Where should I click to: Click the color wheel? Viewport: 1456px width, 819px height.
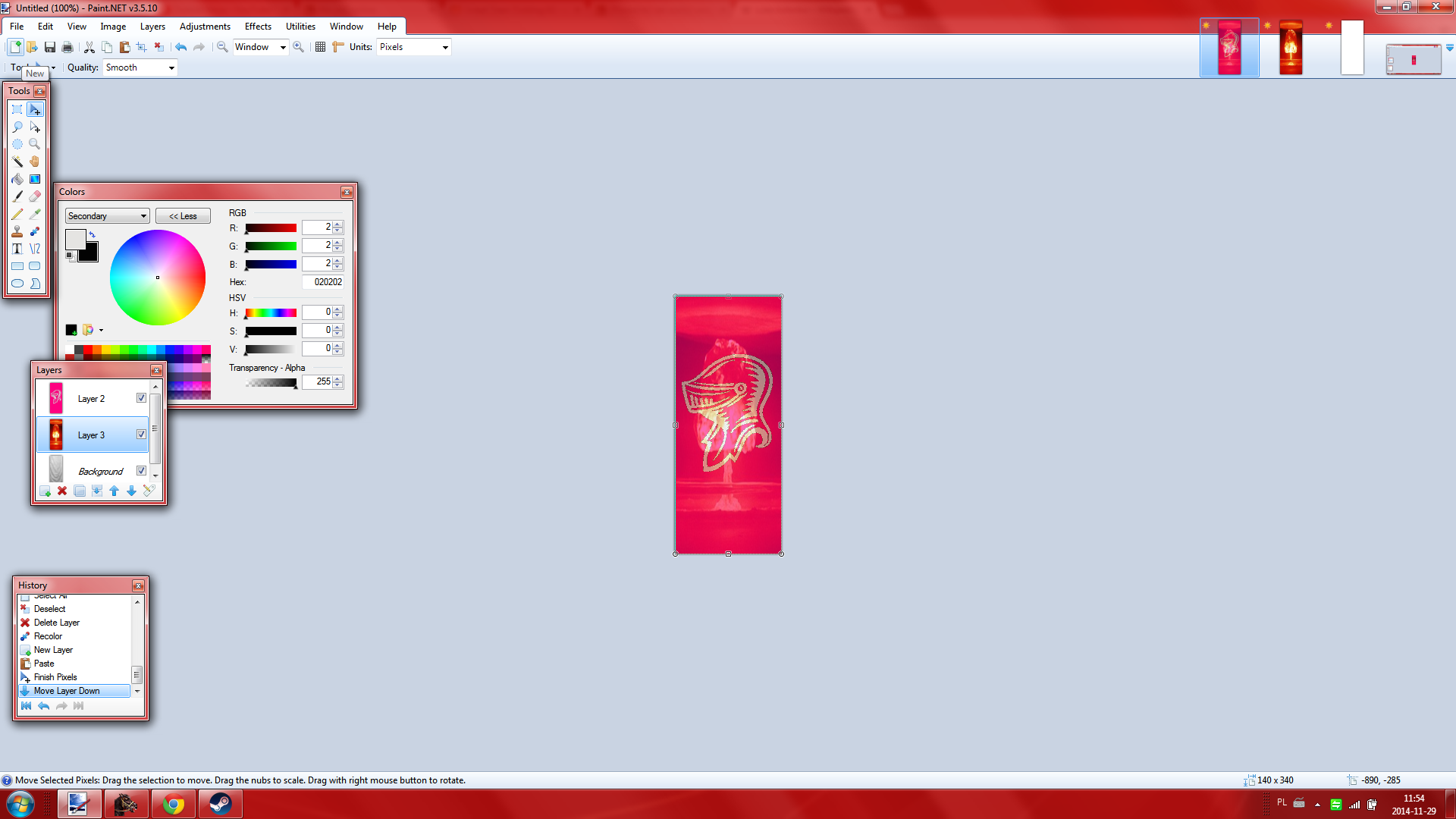point(158,278)
